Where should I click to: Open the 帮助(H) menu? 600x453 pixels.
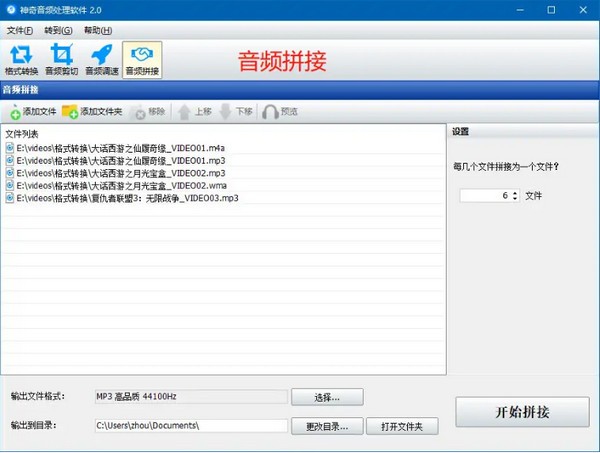[x=98, y=30]
